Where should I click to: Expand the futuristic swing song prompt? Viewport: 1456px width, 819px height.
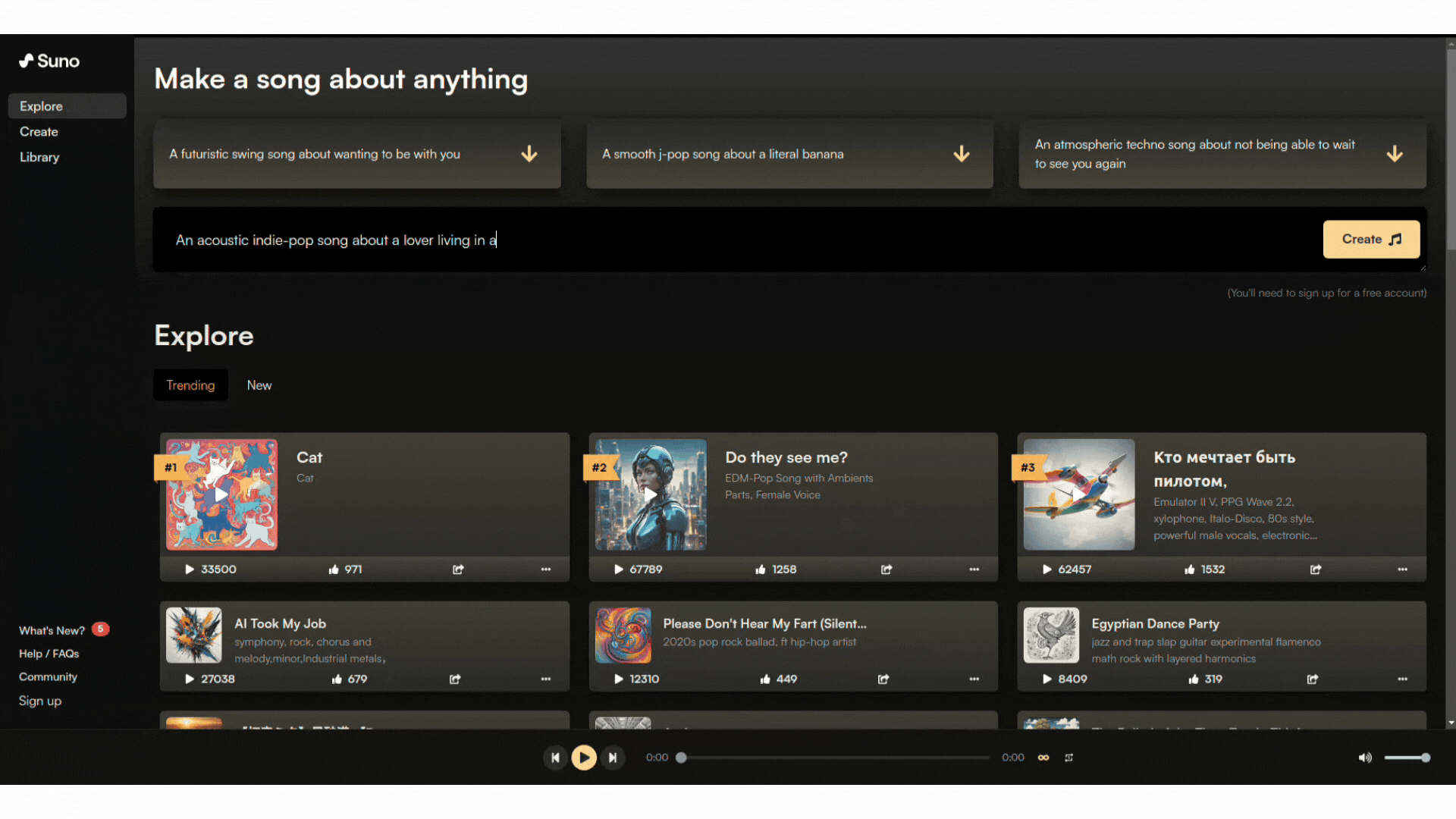(x=529, y=154)
